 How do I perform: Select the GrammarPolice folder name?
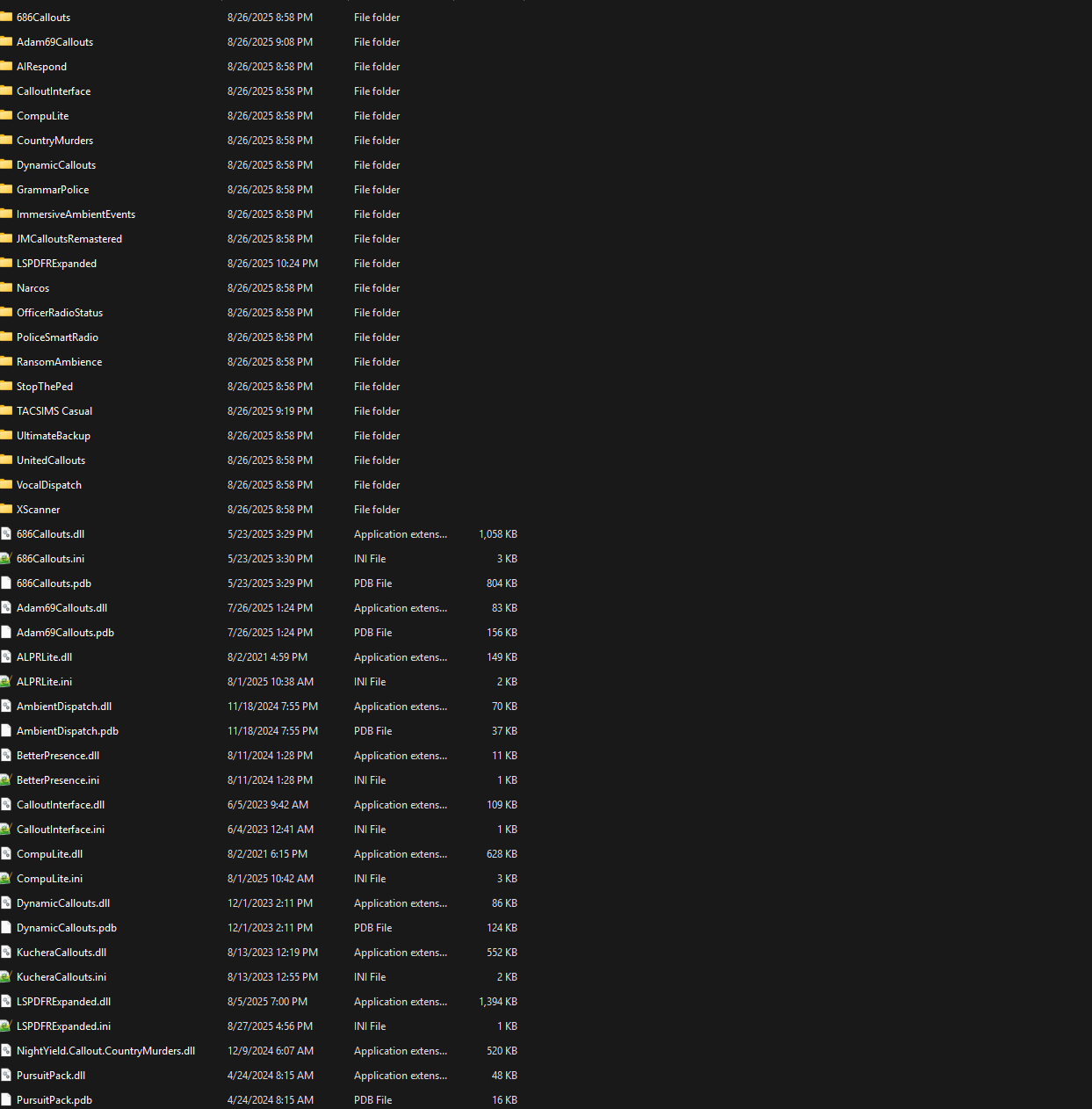[53, 189]
